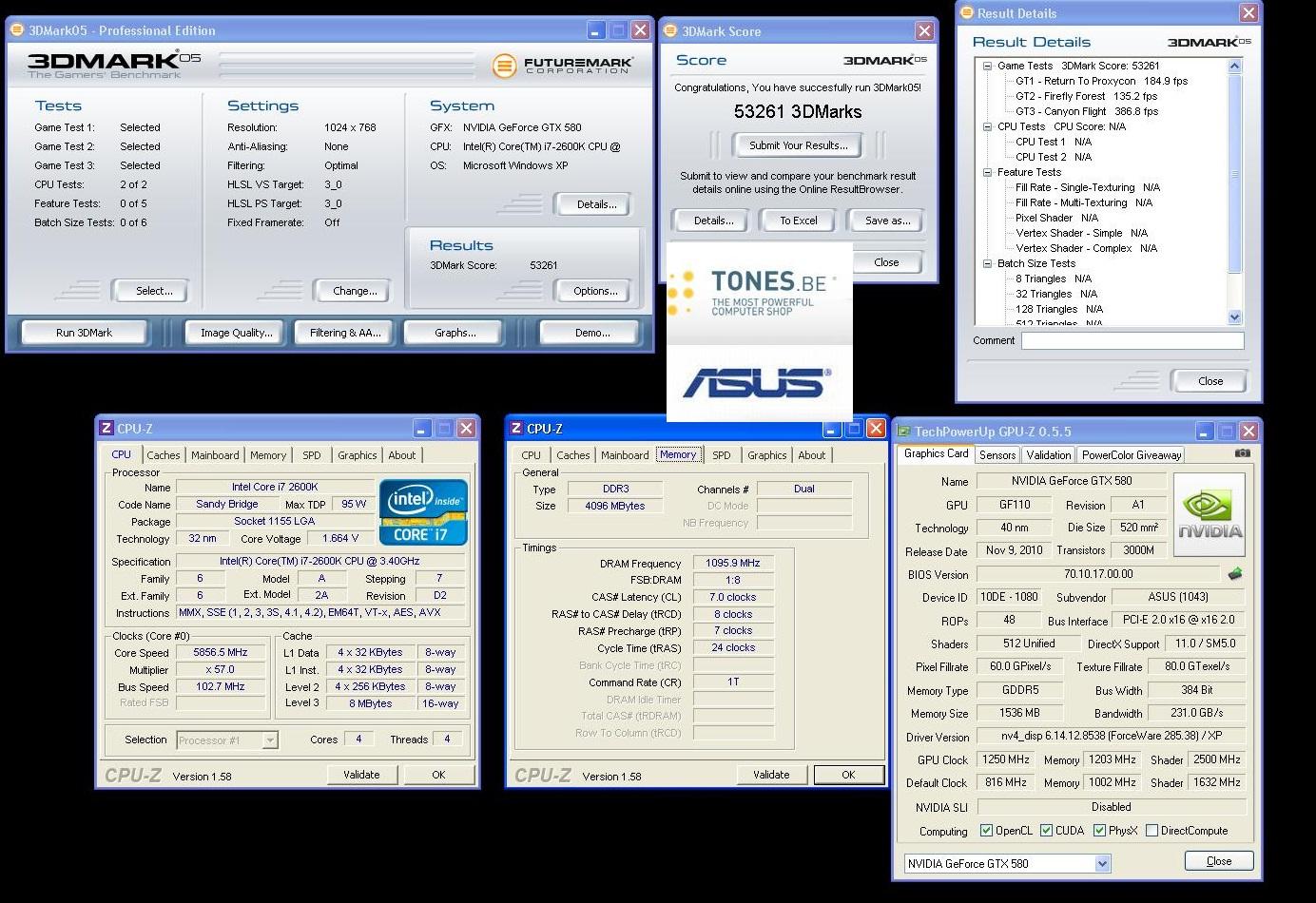Collapse the Feature Tests tree node

coord(987,173)
